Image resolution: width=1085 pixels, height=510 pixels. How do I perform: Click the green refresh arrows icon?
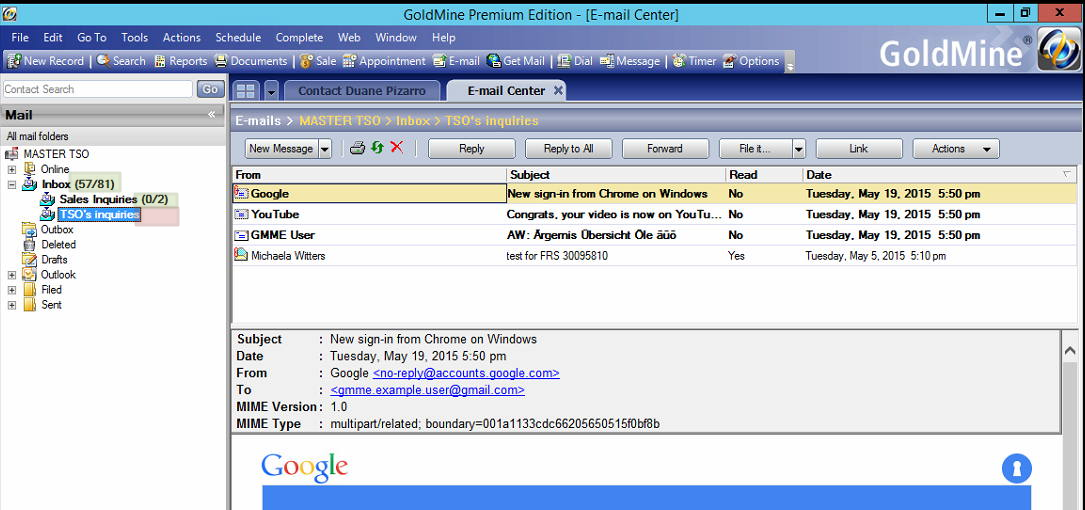click(377, 149)
